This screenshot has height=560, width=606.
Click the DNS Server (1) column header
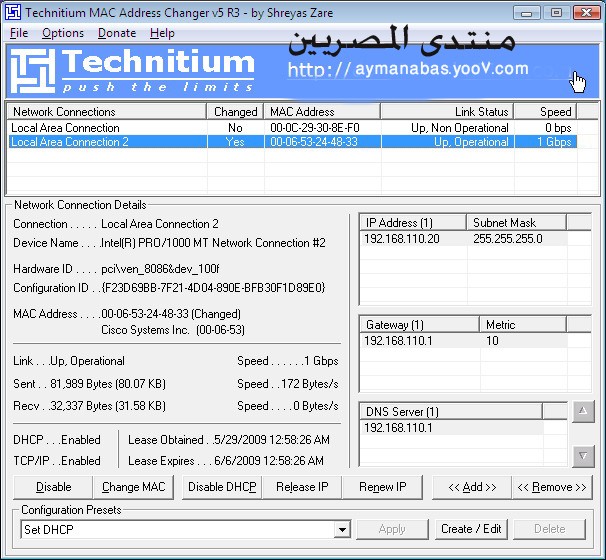point(451,412)
